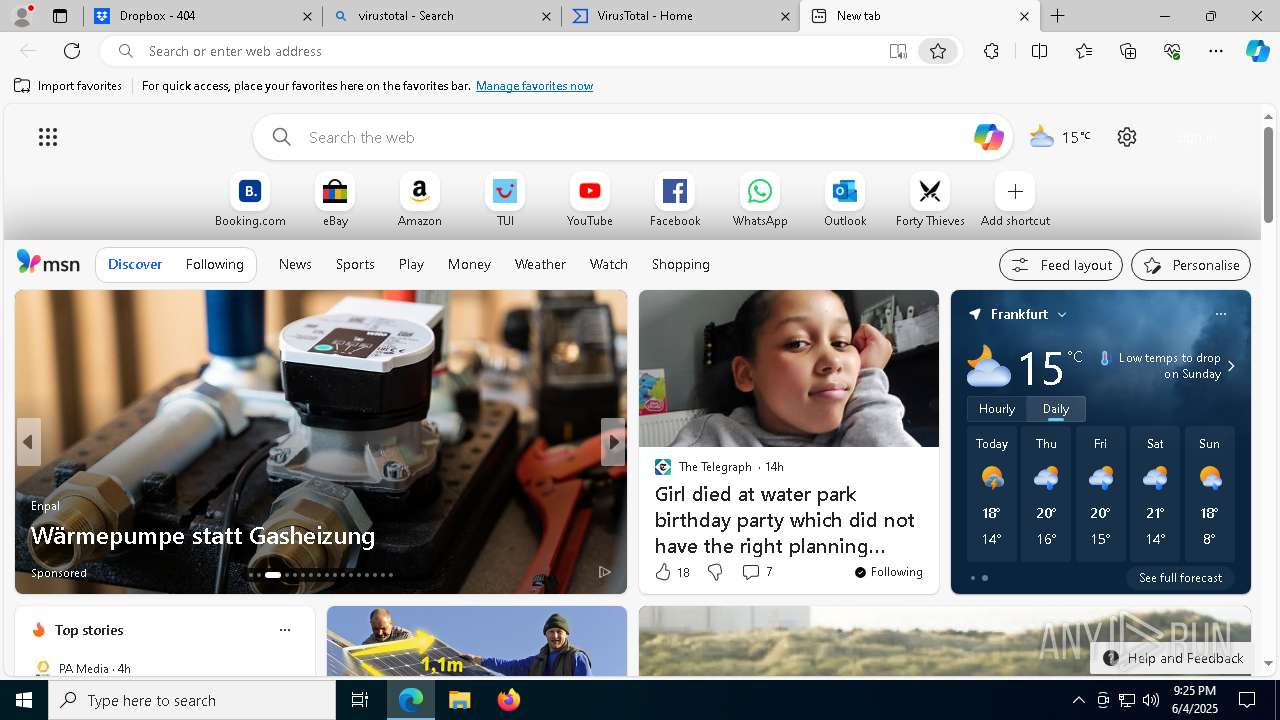Open the TUI shortcut tile
Viewport: 1280px width, 720px height.
[505, 200]
